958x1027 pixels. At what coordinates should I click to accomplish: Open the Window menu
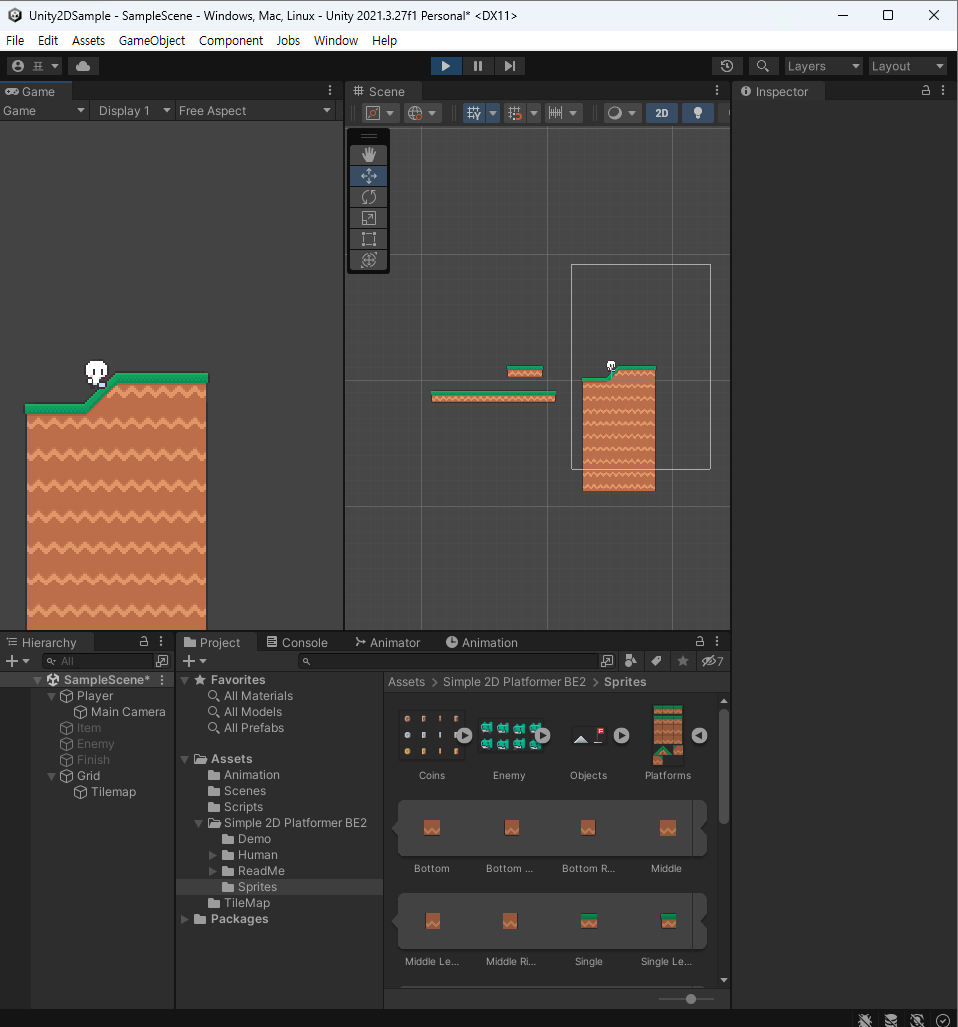[x=336, y=41]
